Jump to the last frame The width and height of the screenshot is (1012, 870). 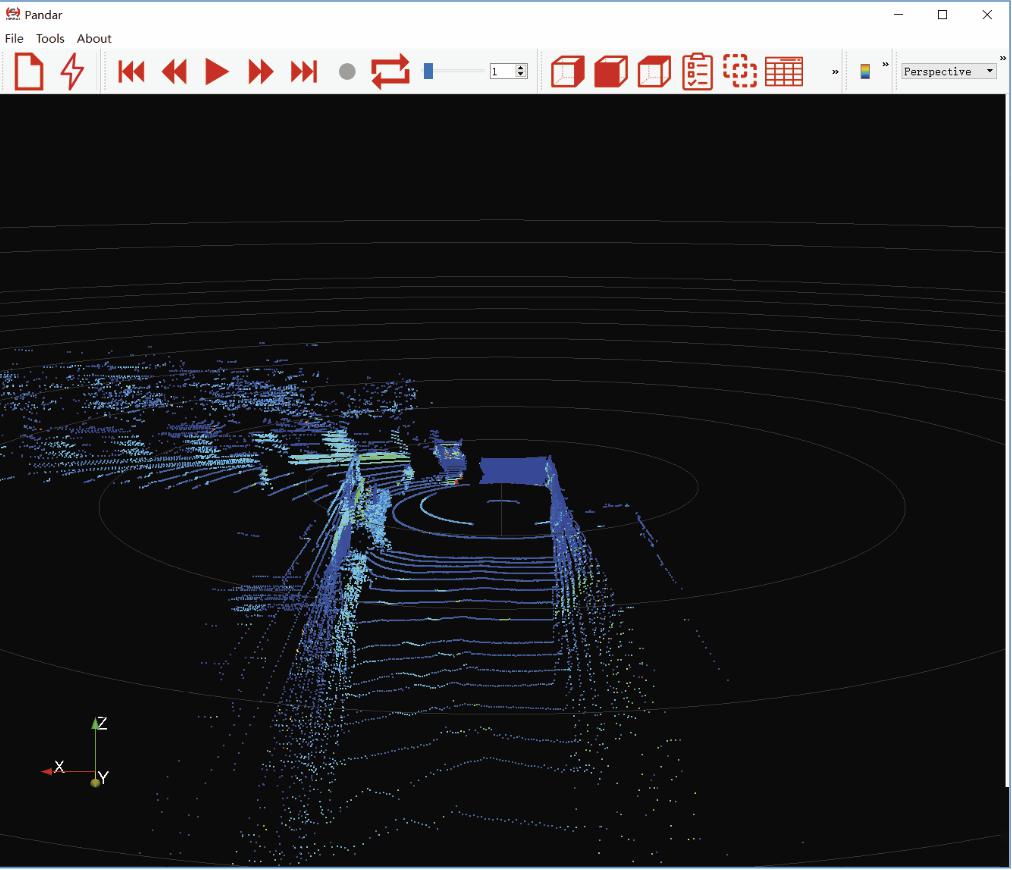click(x=304, y=71)
